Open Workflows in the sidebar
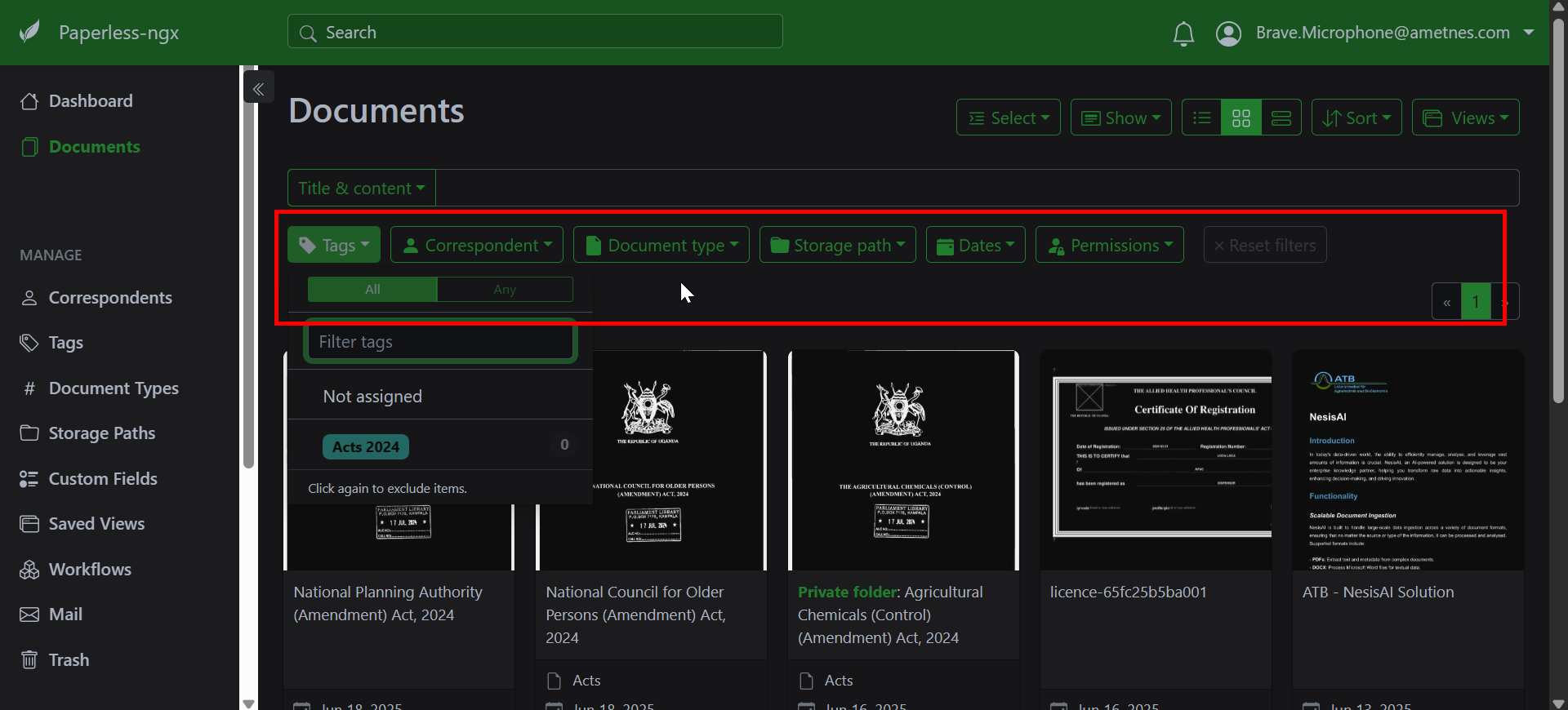This screenshot has width=1568, height=710. click(90, 569)
